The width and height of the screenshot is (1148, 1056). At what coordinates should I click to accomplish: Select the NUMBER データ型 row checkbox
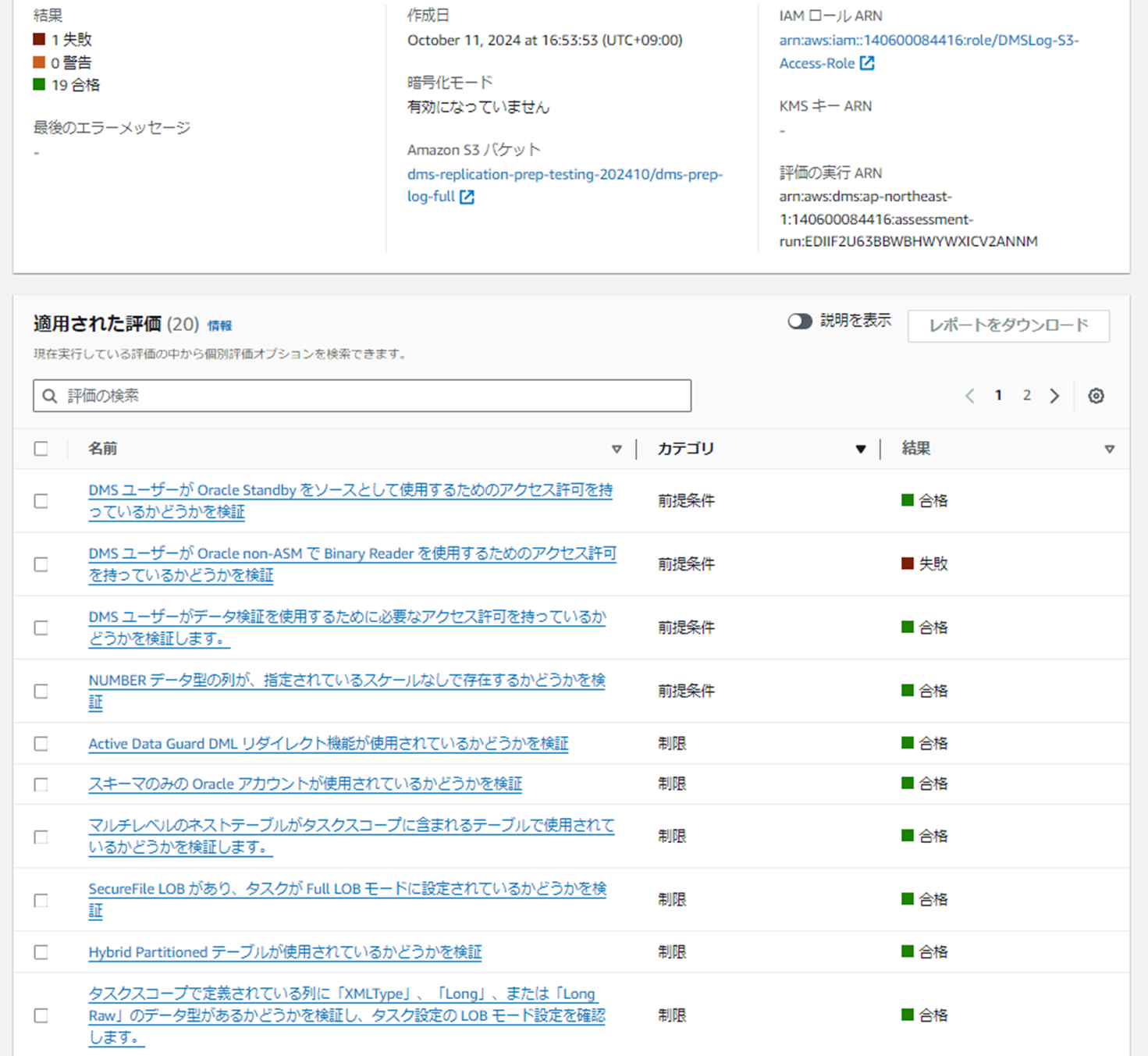[41, 692]
